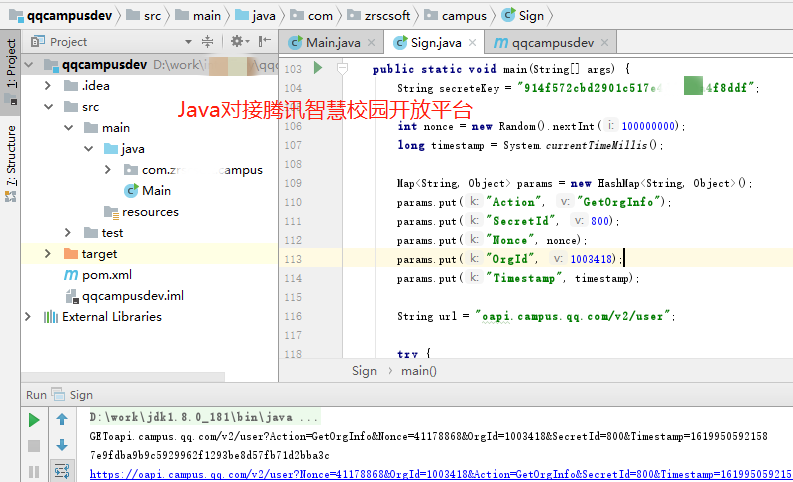The image size is (793, 482).
Task: Open the https oapi.campus.qq.com console link
Action: tap(440, 474)
